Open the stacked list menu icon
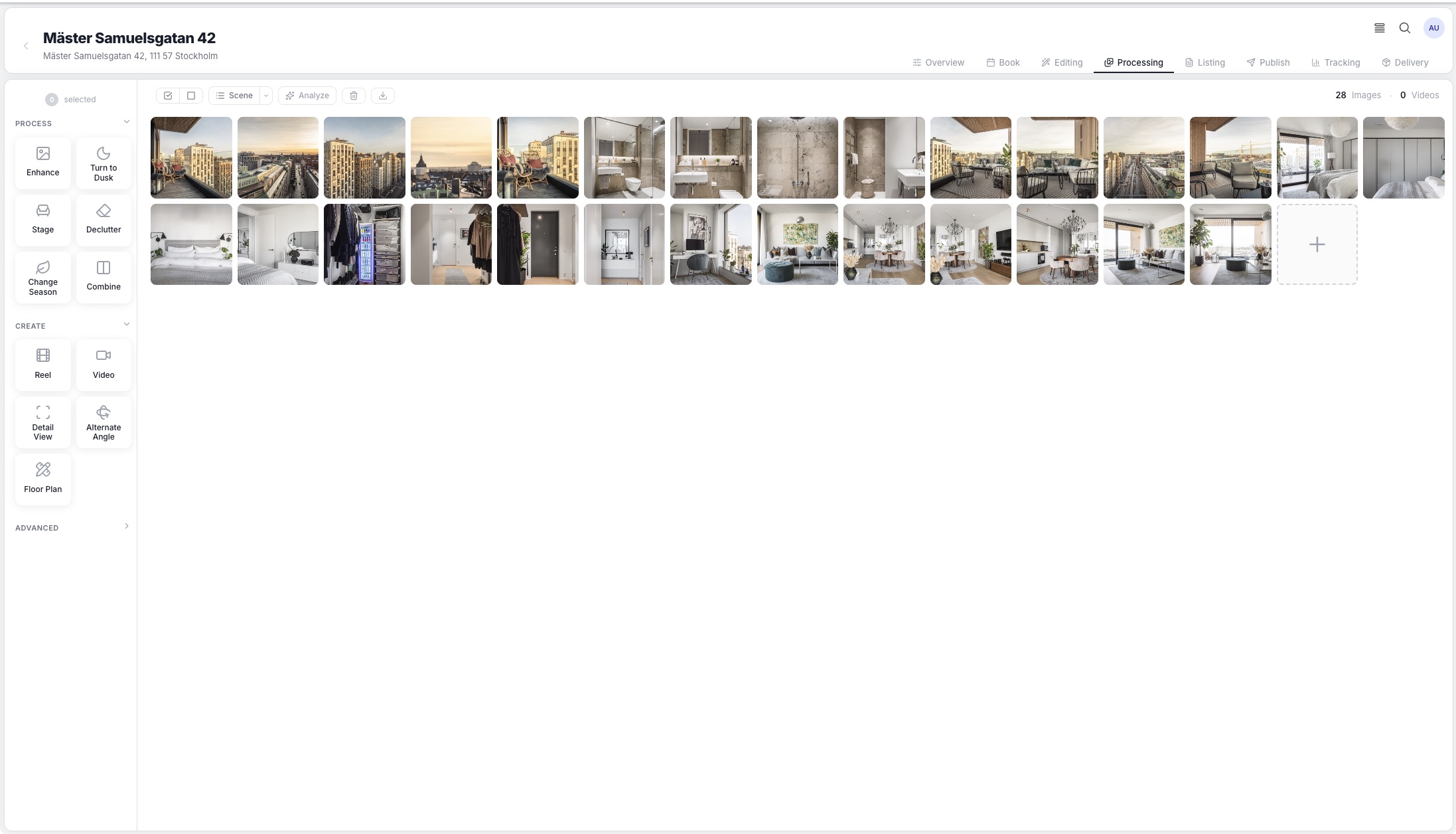 [1380, 28]
